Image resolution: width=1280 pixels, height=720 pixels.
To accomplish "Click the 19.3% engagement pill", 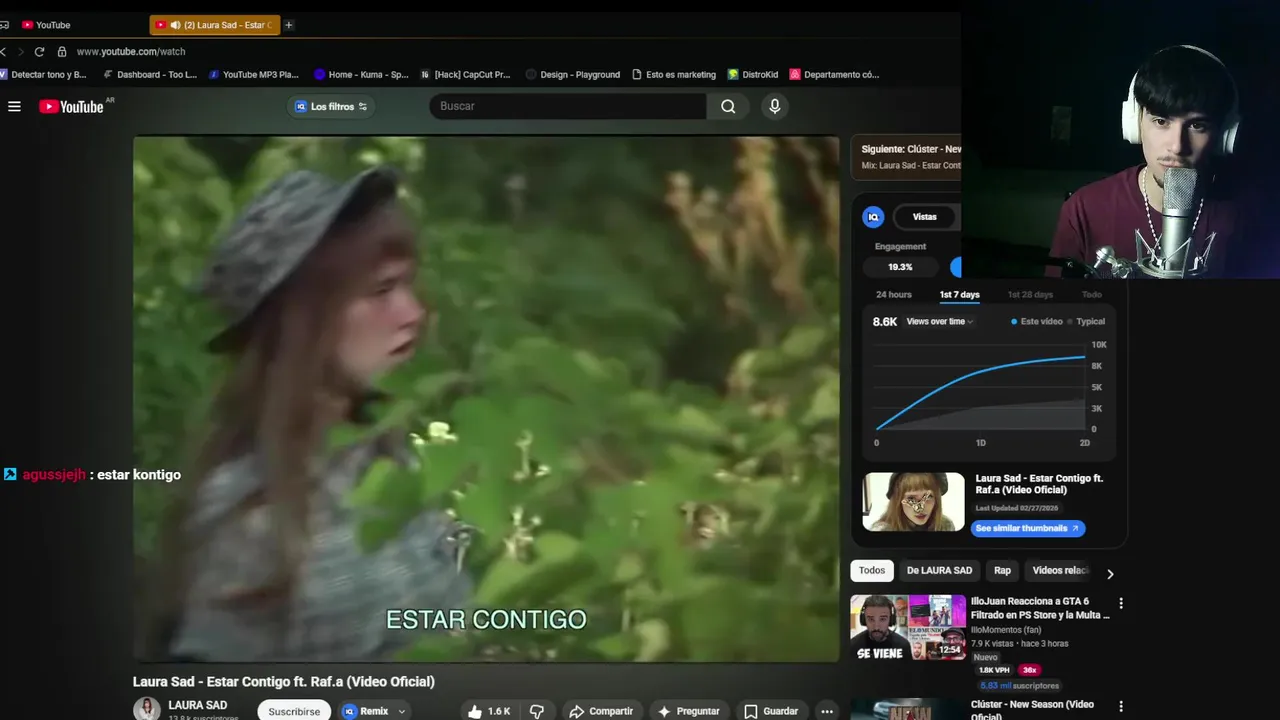I will tap(900, 267).
